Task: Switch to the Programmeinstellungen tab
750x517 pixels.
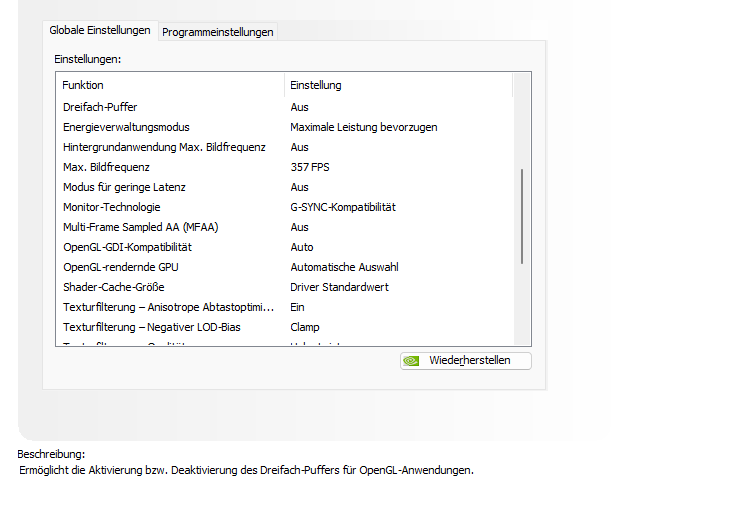Action: click(218, 32)
